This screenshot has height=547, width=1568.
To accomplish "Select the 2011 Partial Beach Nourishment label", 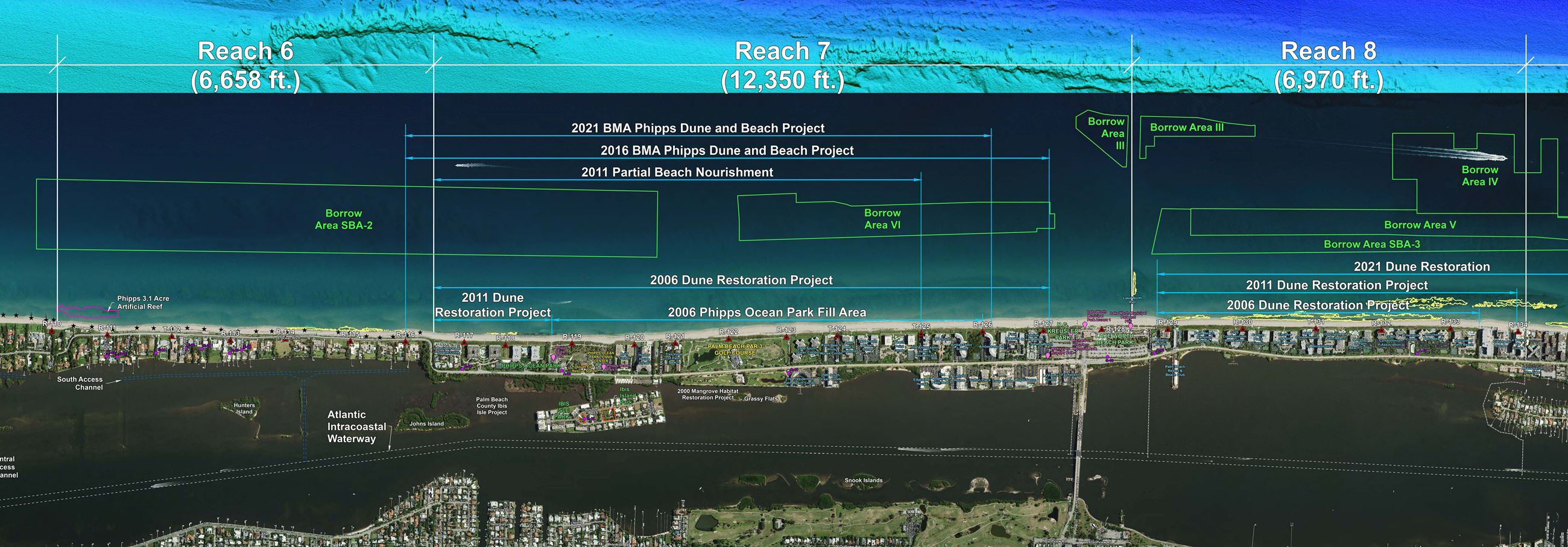I will 677,172.
